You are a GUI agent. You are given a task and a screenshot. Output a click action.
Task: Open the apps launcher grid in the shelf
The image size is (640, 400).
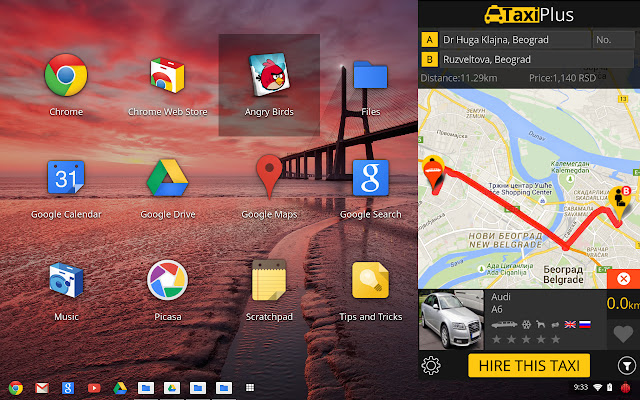(x=250, y=387)
